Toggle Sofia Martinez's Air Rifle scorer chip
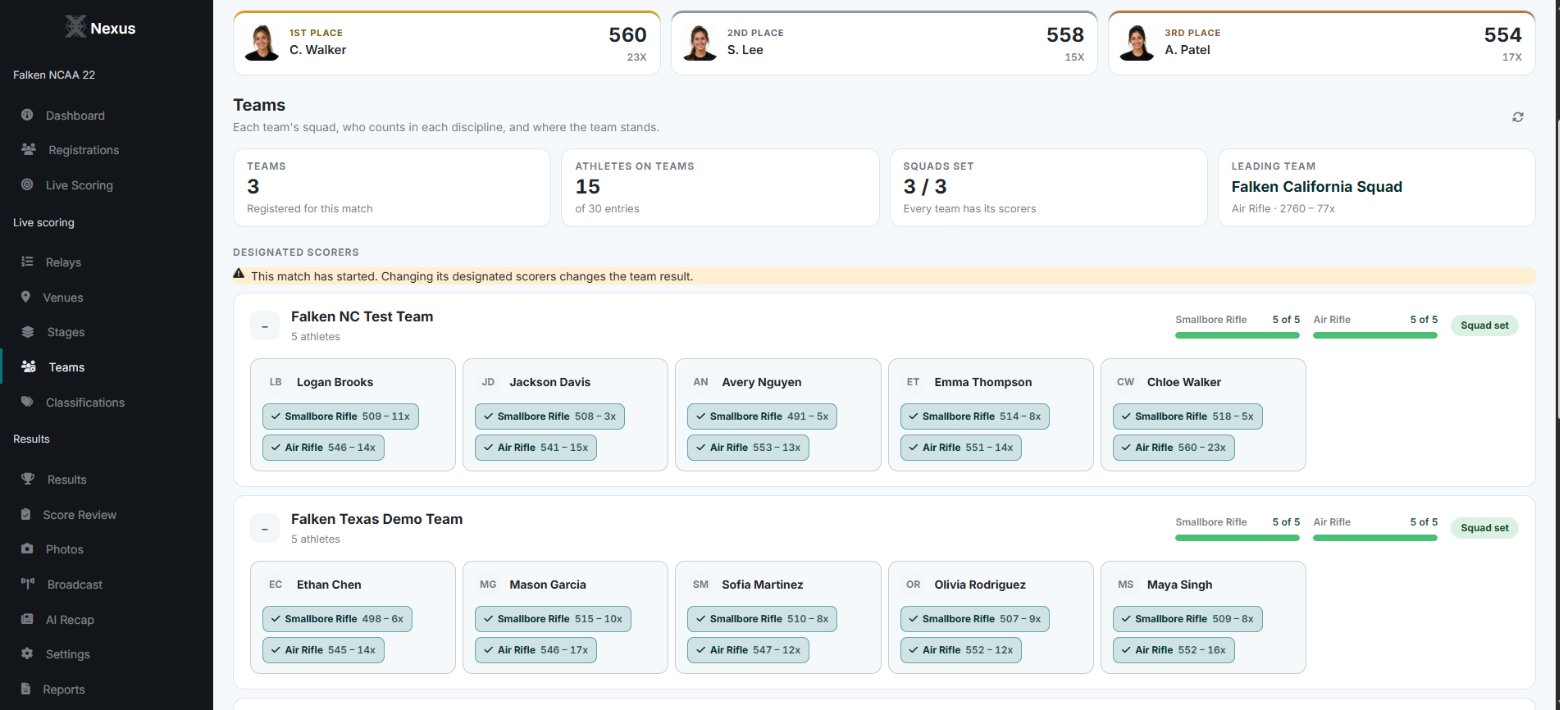 click(748, 650)
